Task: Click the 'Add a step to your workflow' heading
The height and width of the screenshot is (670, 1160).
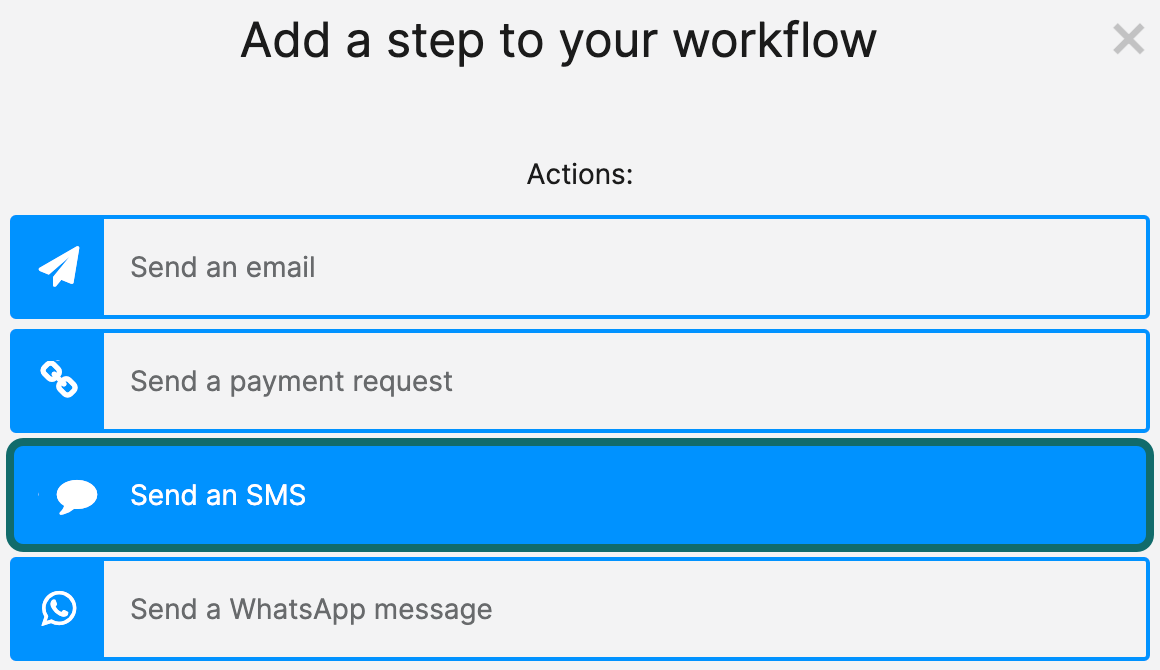Action: 558,41
